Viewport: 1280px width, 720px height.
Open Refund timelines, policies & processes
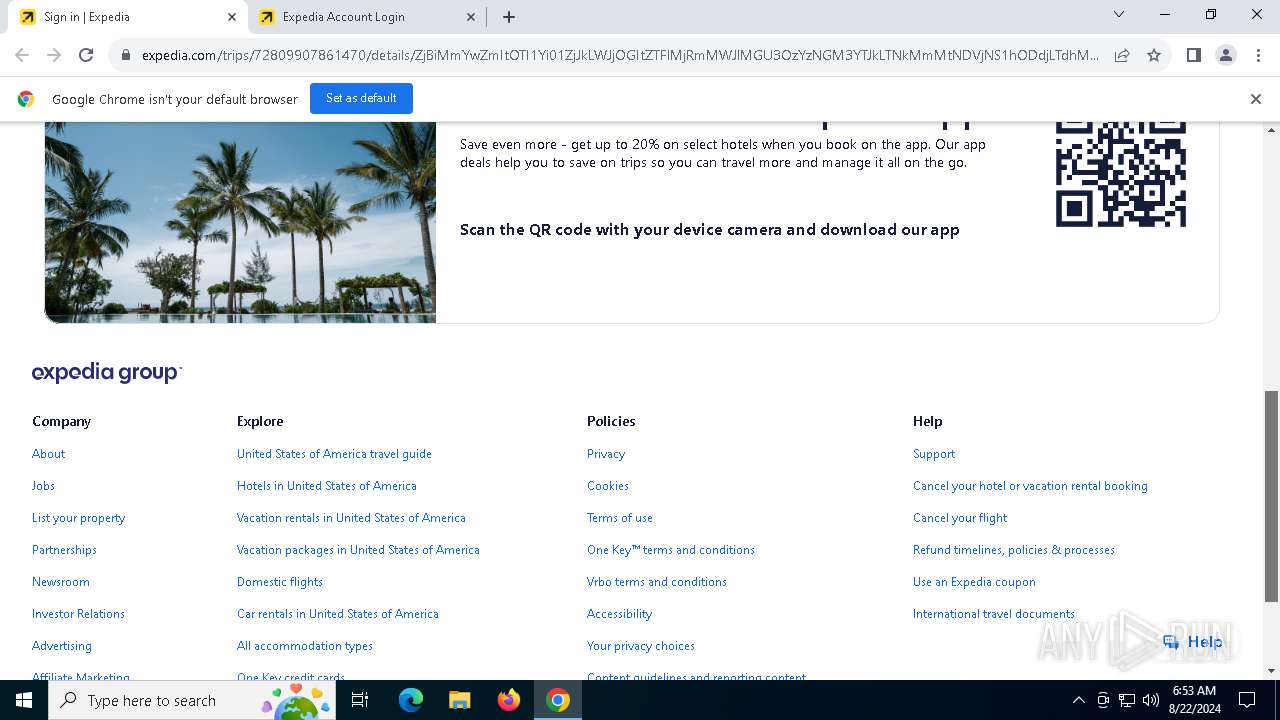coord(1014,550)
